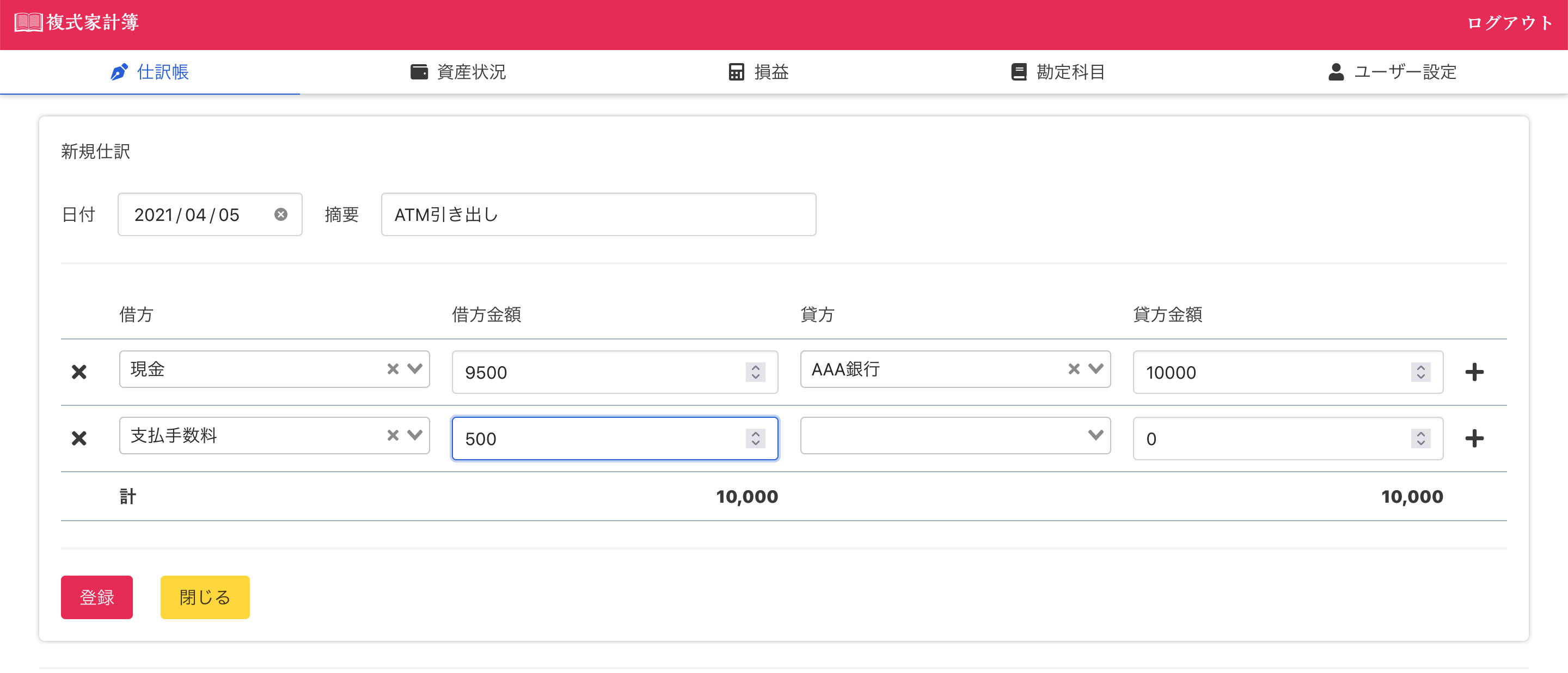This screenshot has width=1568, height=673.
Task: Add row with plus on second line
Action: click(1474, 438)
